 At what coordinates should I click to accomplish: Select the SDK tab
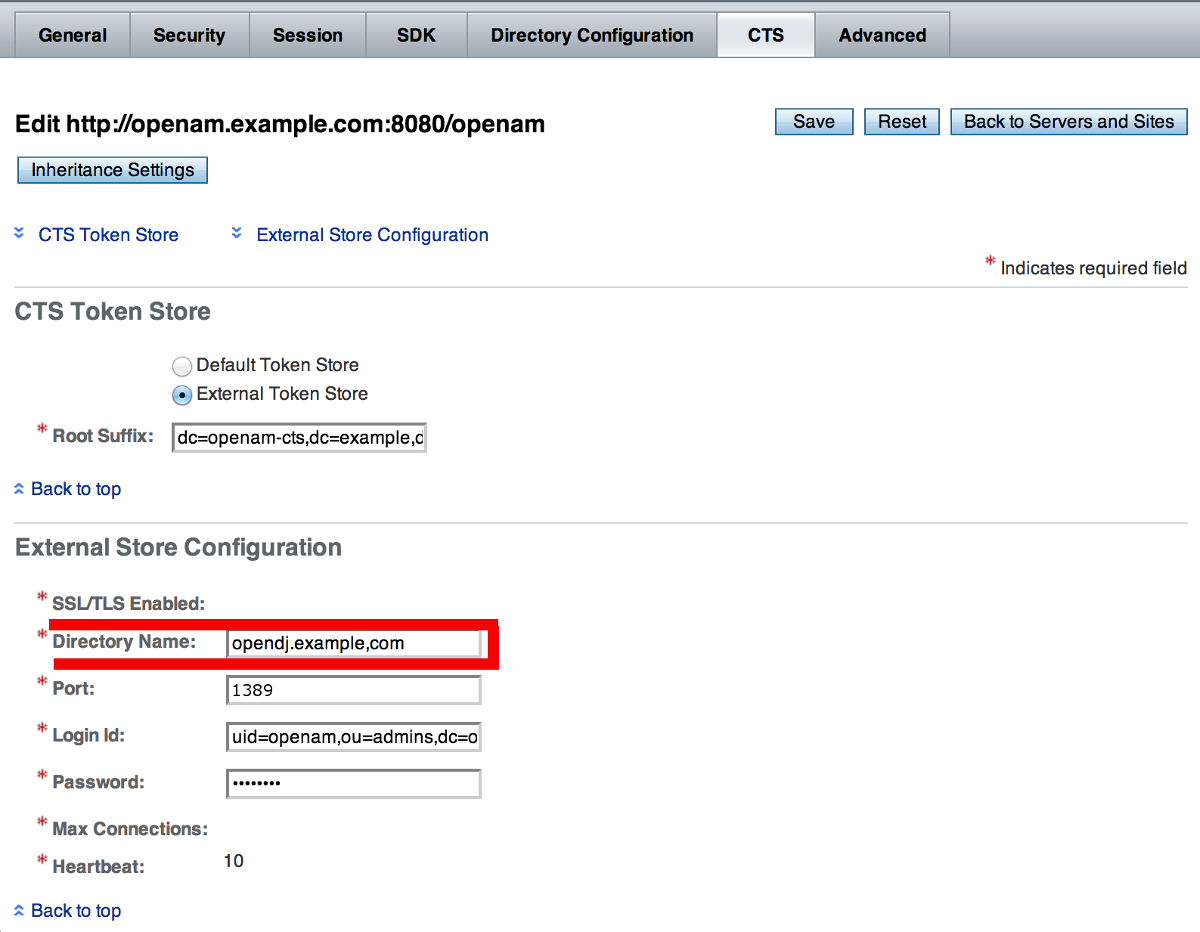click(416, 35)
